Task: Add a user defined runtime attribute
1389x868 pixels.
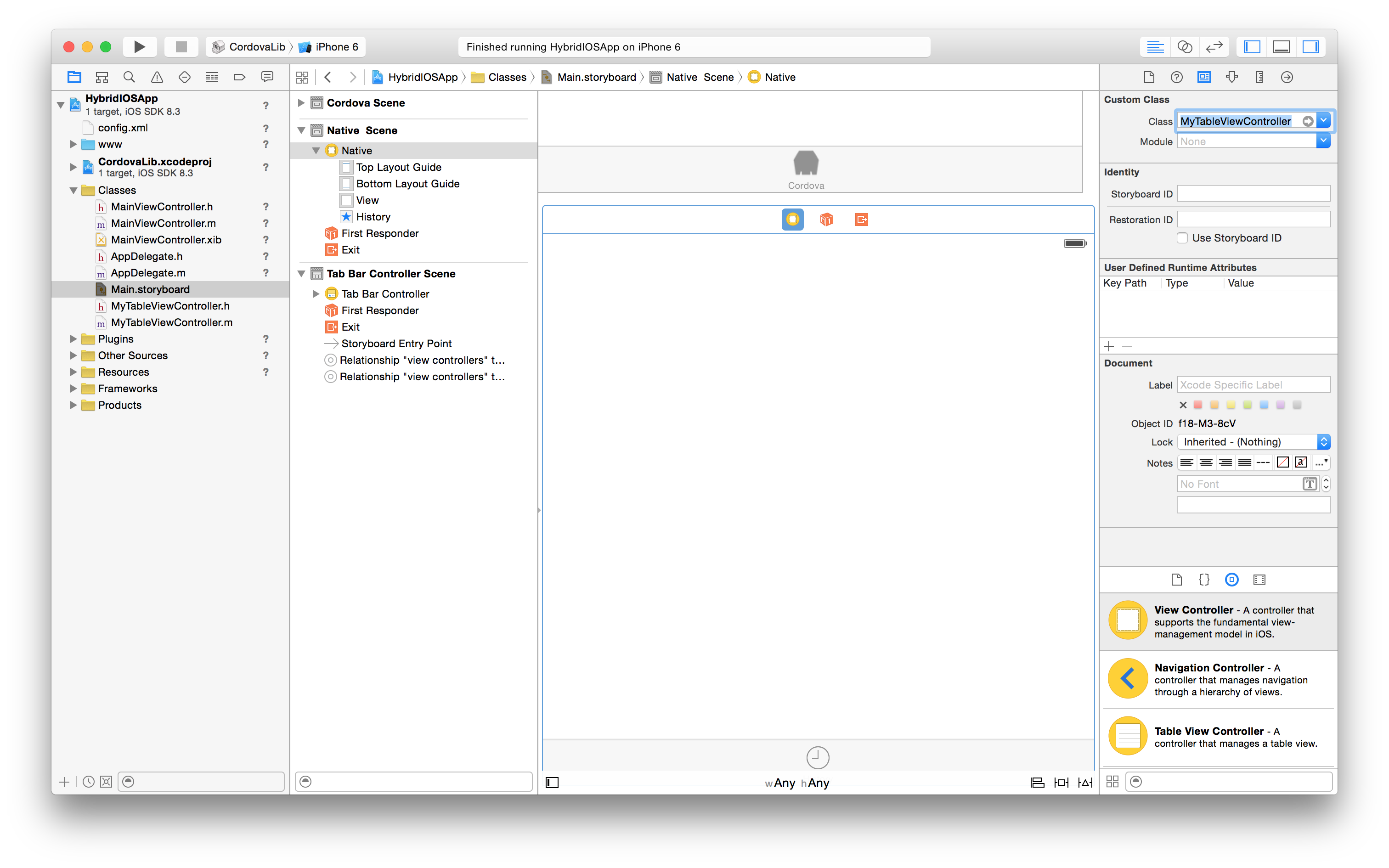Action: click(1109, 346)
